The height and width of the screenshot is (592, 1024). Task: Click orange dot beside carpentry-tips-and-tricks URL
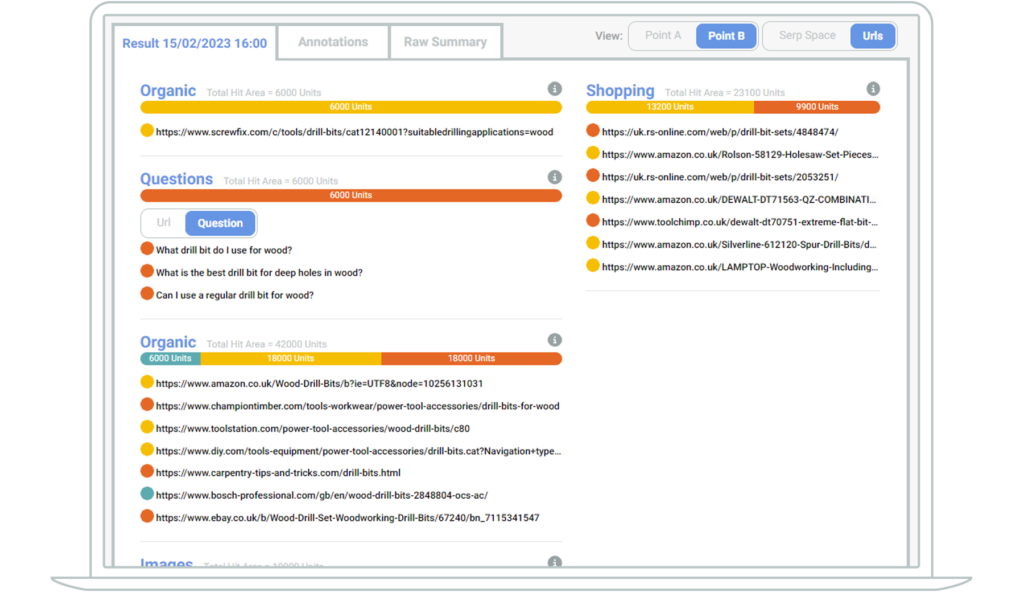[x=147, y=471]
